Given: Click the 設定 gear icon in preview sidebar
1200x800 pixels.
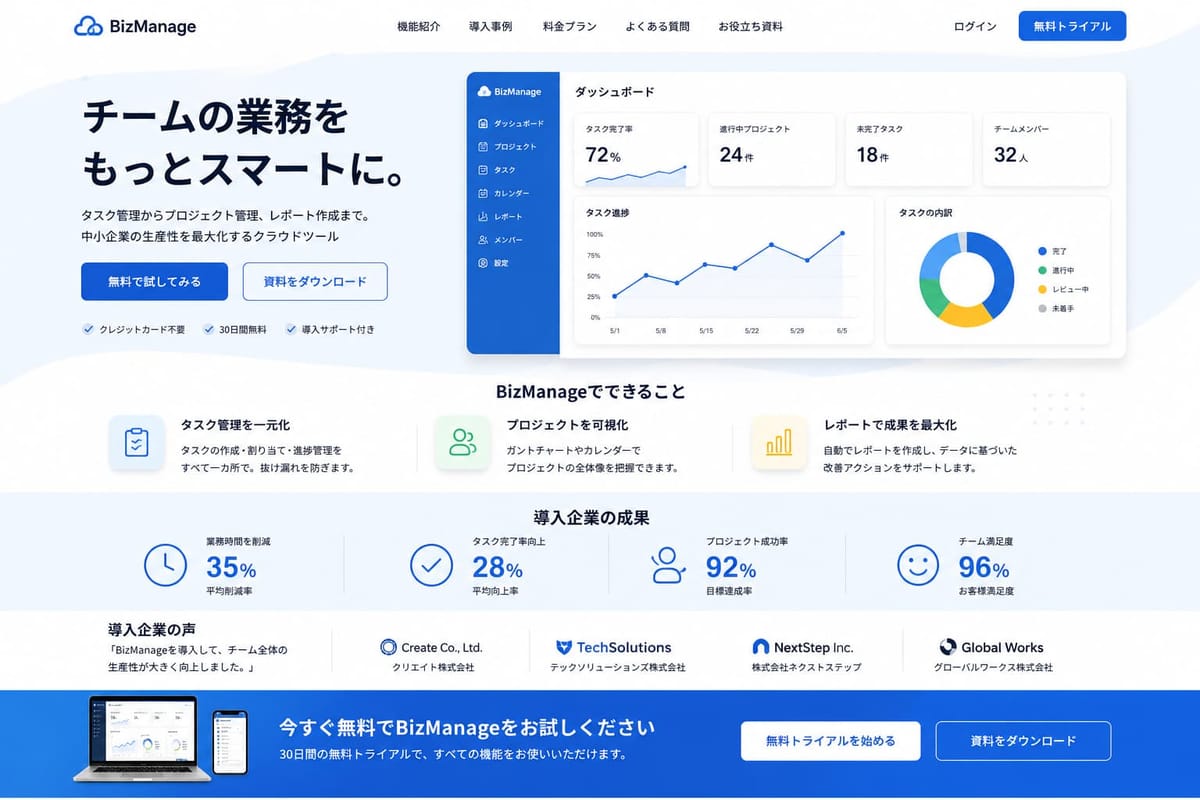Looking at the screenshot, I should tap(483, 263).
